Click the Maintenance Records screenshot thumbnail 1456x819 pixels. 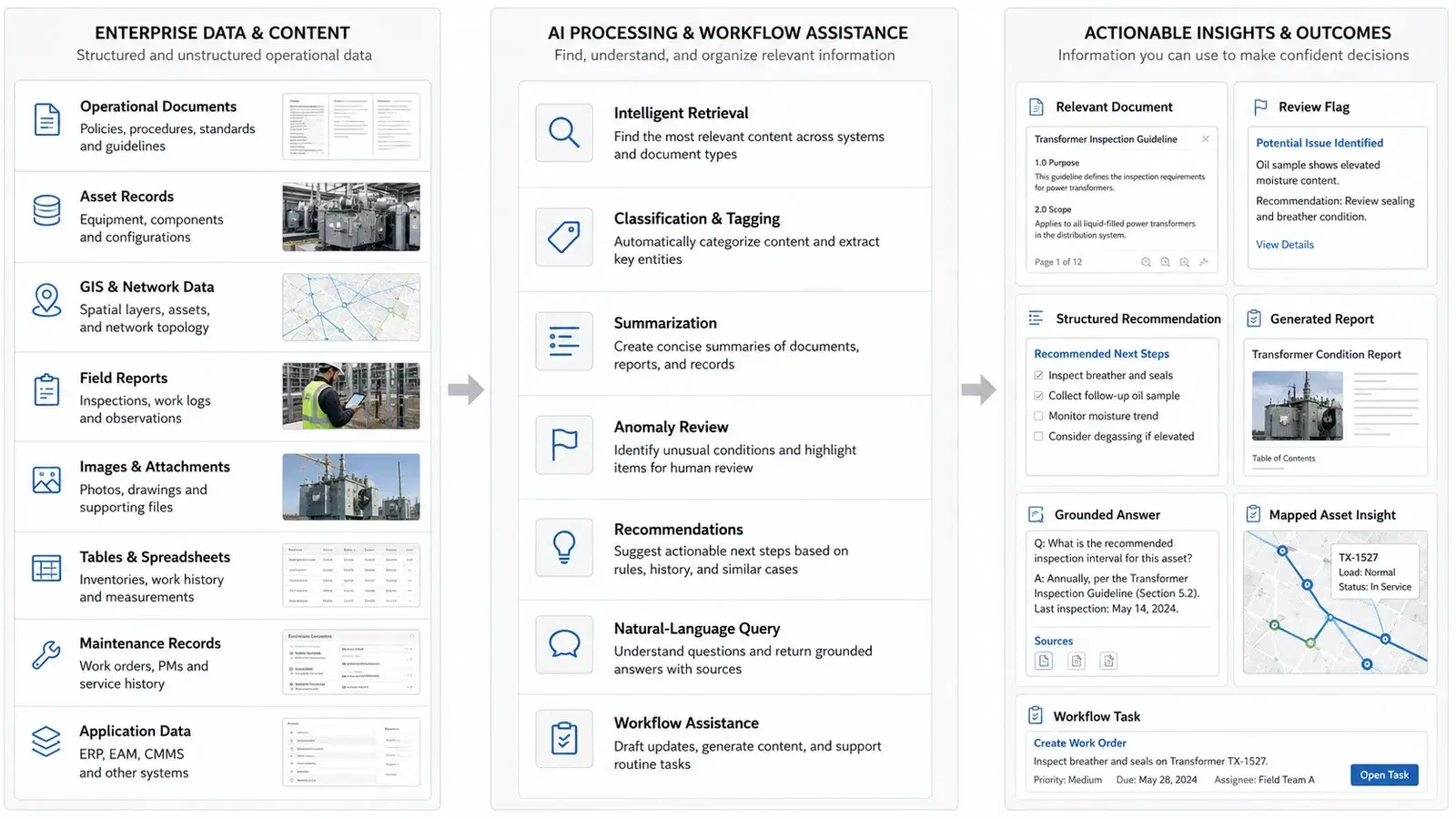(351, 662)
